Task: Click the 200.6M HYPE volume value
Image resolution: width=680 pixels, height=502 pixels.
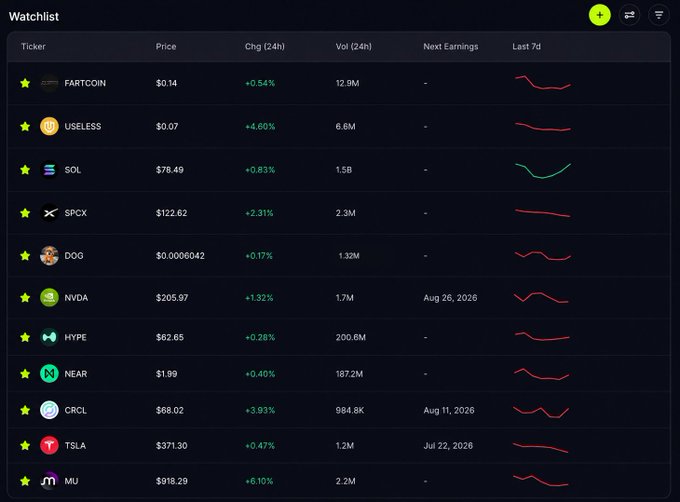Action: (350, 337)
